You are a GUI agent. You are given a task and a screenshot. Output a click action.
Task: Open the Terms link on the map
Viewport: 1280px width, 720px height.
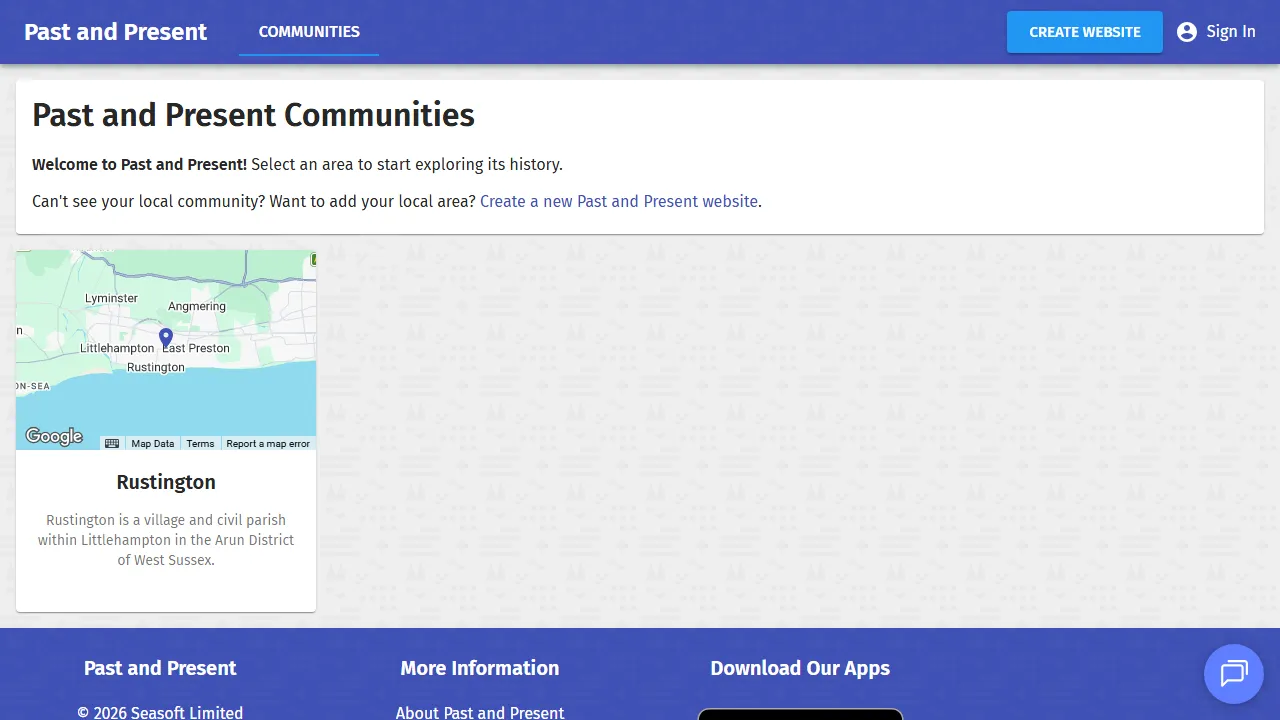pos(200,443)
